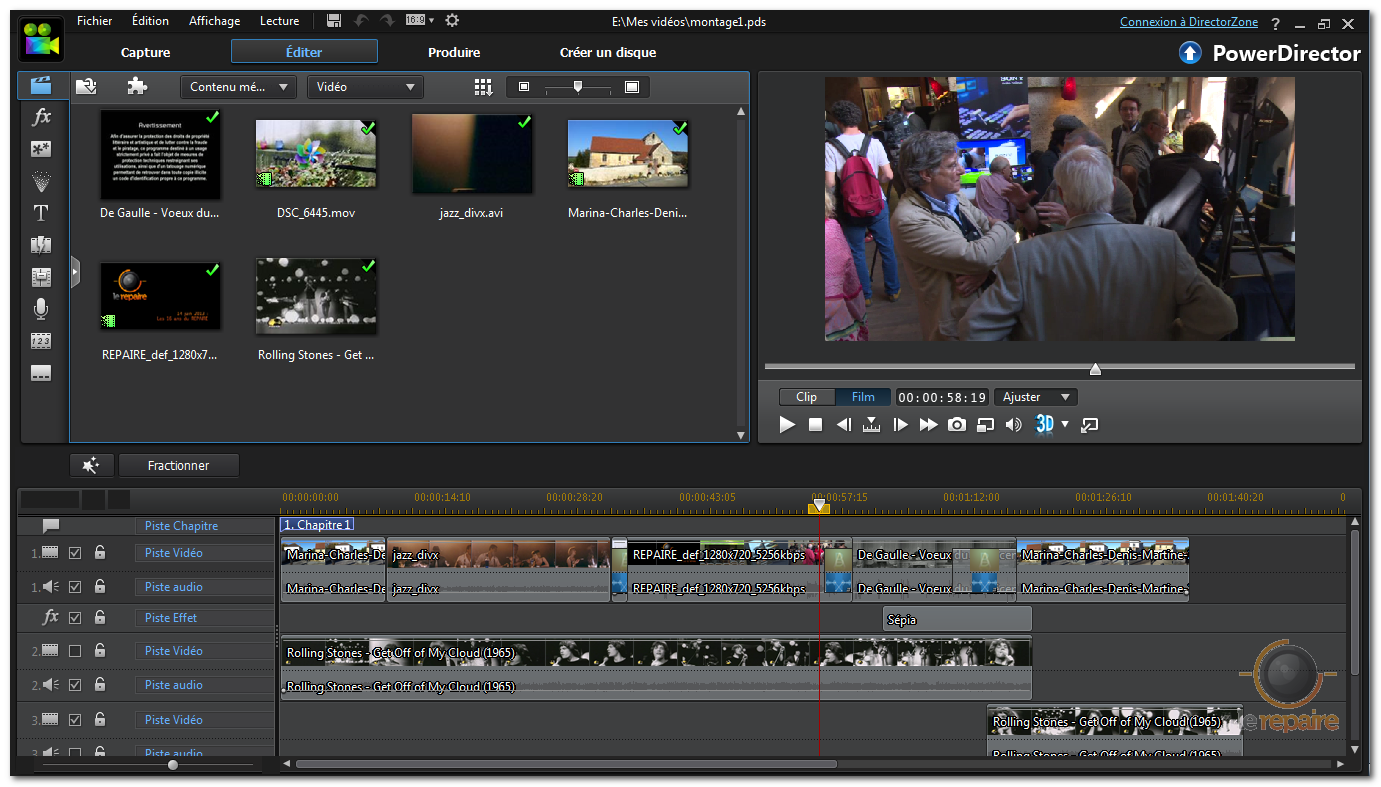Toggle audio track 2 checkbox

75,685
